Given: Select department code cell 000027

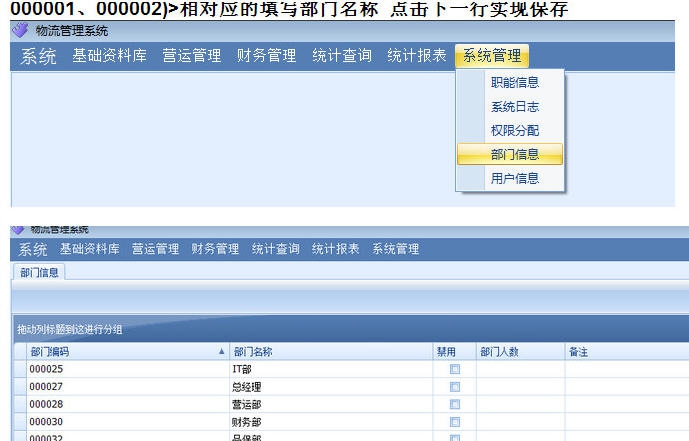Looking at the screenshot, I should pos(127,387).
